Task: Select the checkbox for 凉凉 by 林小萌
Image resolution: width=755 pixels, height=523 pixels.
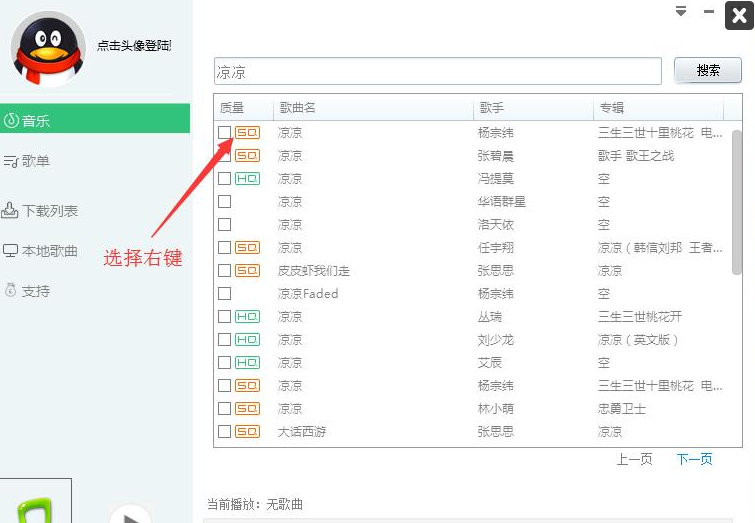Action: (224, 408)
